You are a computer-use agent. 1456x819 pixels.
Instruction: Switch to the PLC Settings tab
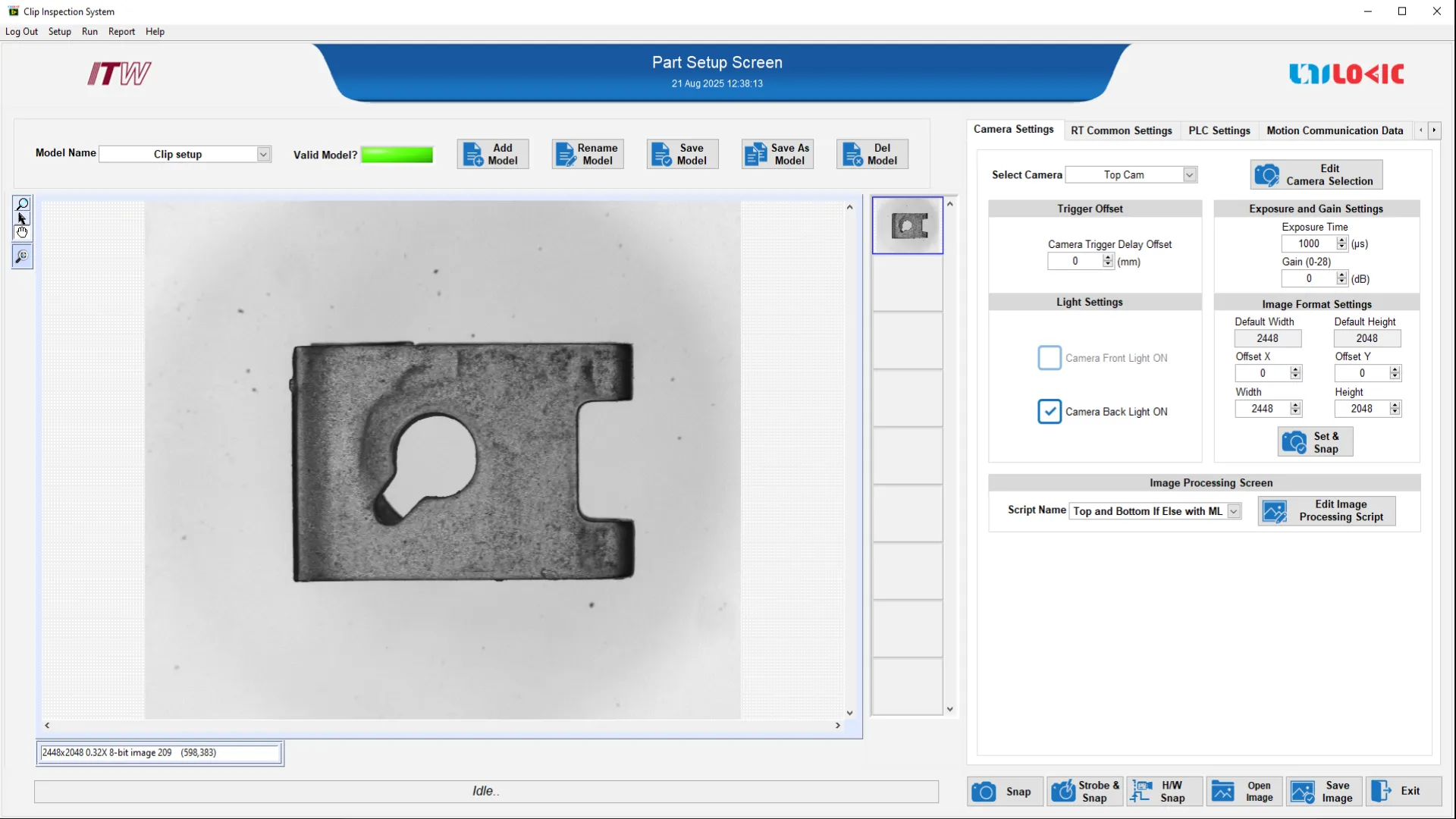[1219, 130]
